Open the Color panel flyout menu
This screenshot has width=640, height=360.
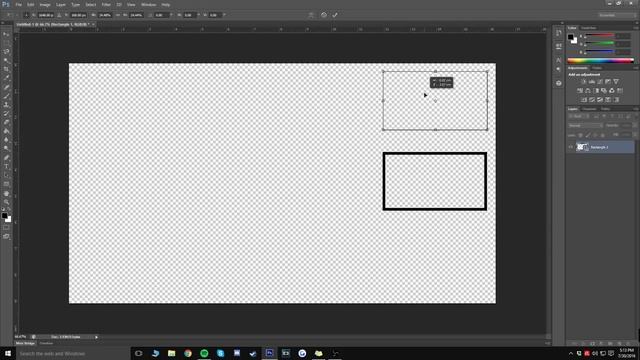[636, 28]
